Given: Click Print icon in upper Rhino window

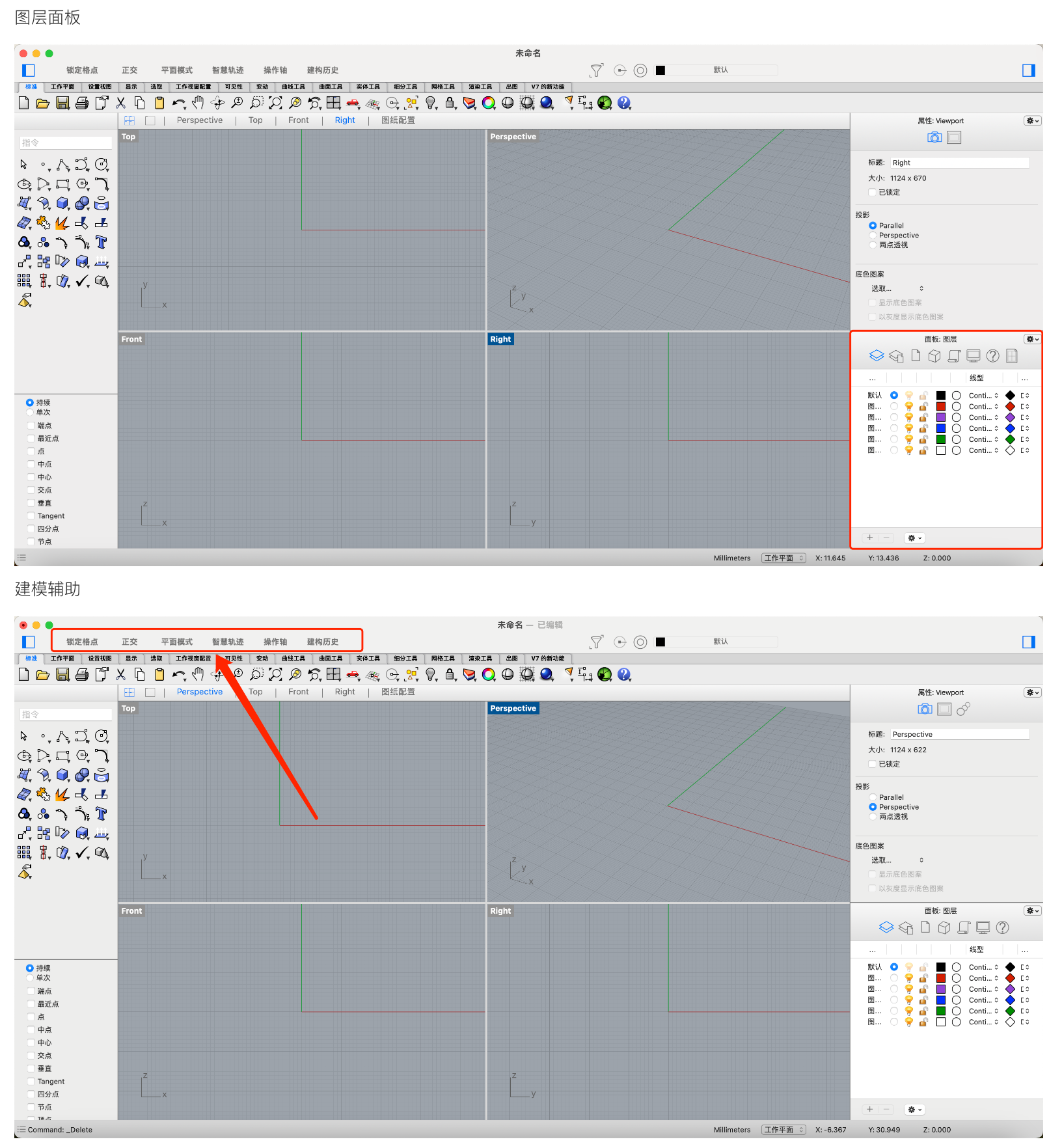Looking at the screenshot, I should point(82,103).
